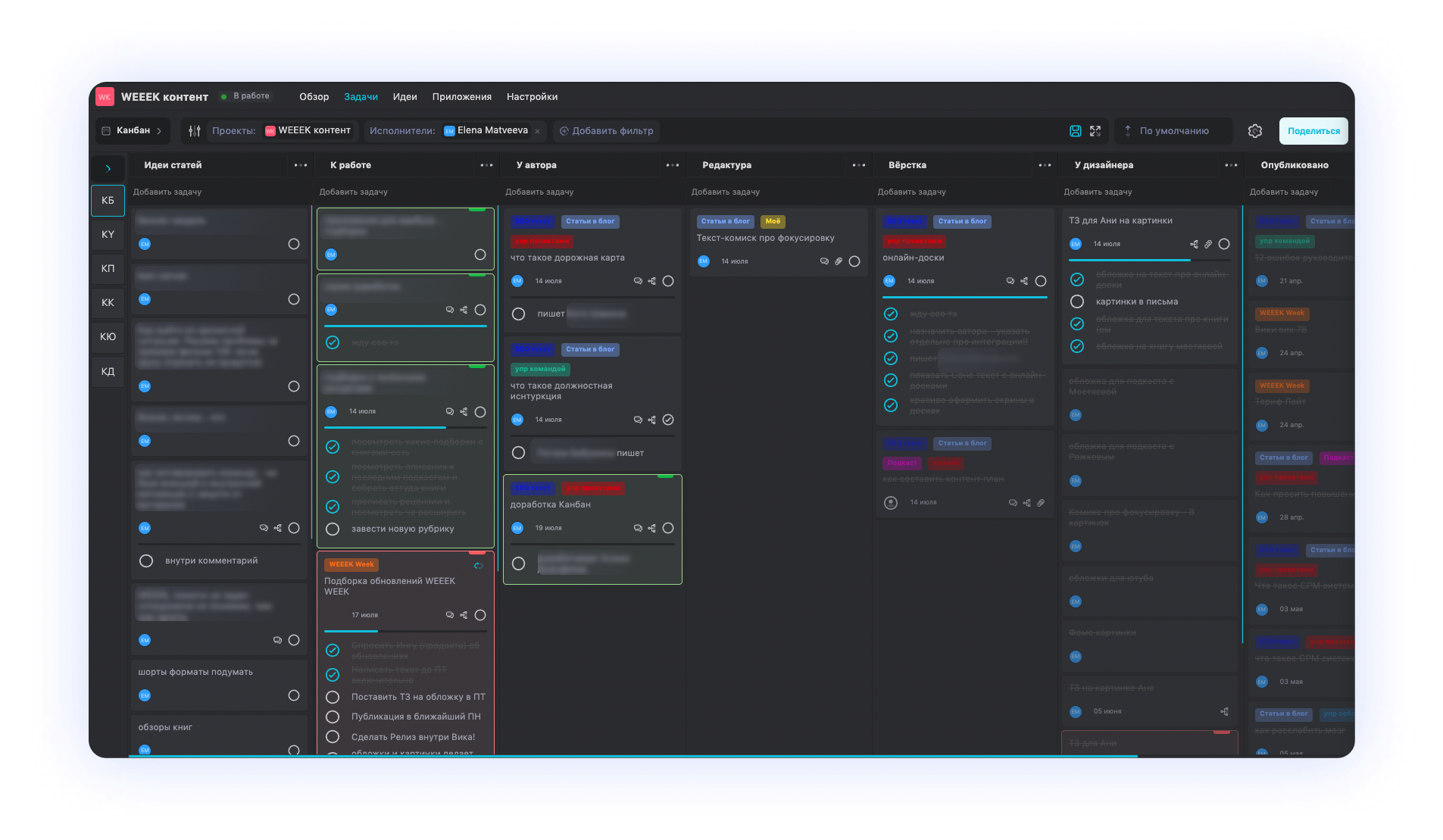The width and height of the screenshot is (1443, 840).
Task: Open comments on 'Подборка обновлений WEEEK WEEK'
Action: point(450,615)
